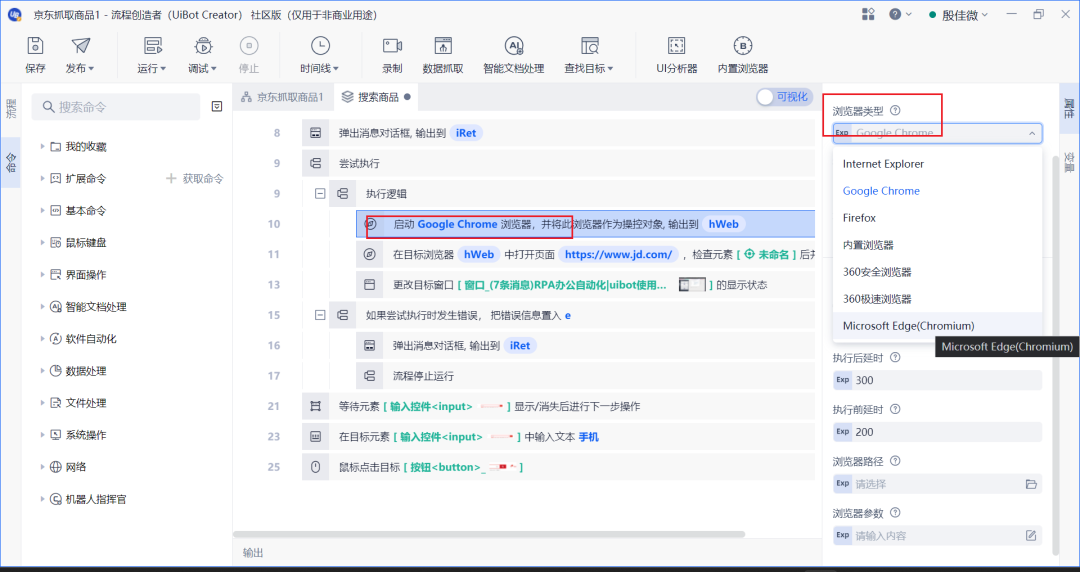Click the Exp button beside 执行前延时 value
Viewport: 1080px width, 572px height.
pos(842,431)
